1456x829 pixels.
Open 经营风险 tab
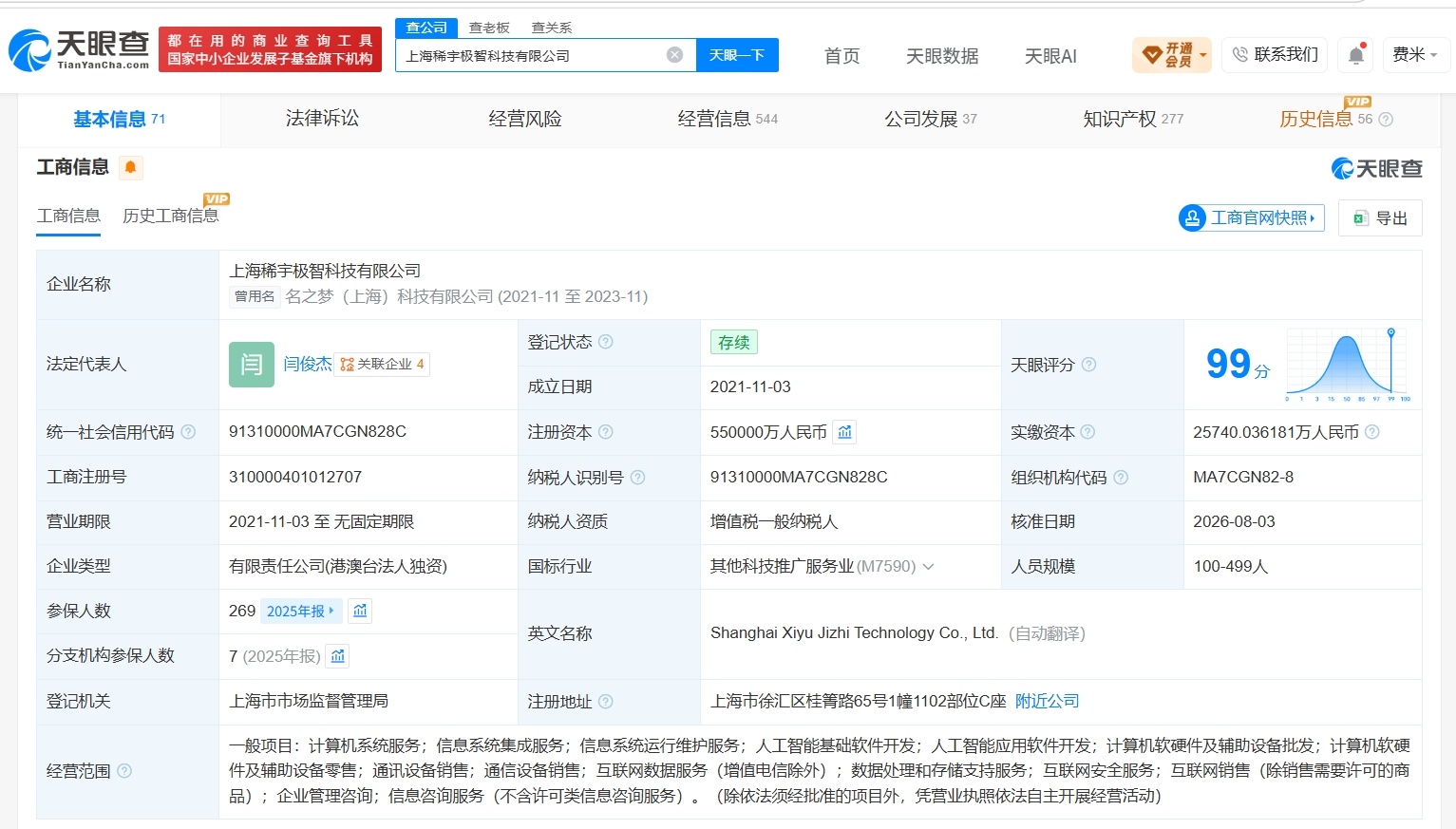click(525, 119)
